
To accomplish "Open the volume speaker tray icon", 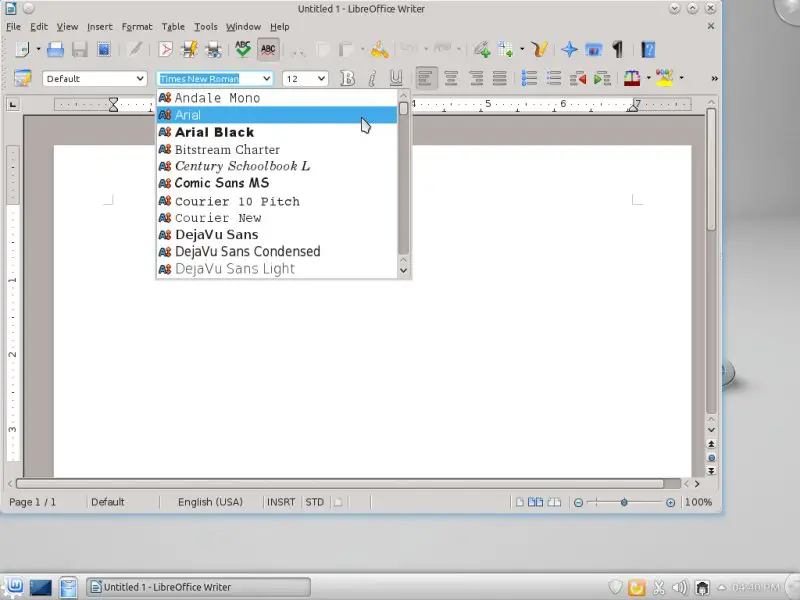I will pyautogui.click(x=680, y=588).
